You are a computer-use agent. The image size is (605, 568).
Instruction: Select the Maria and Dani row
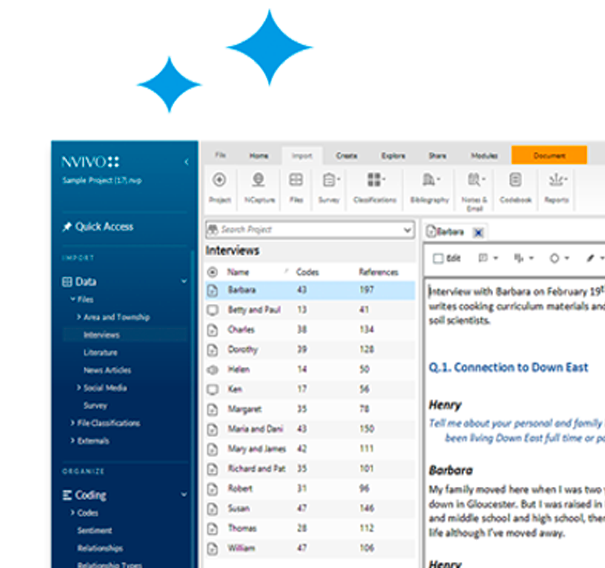(x=310, y=429)
